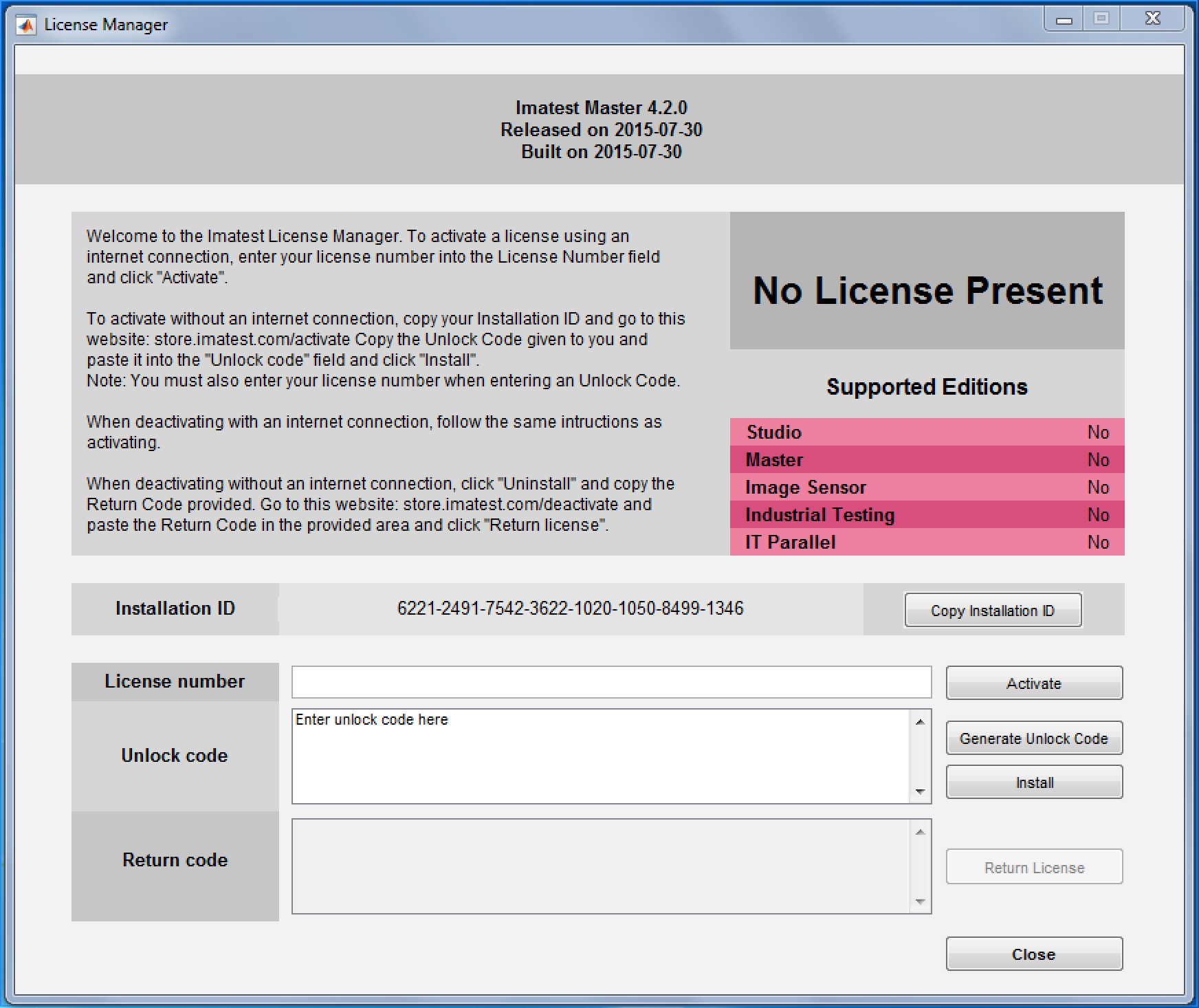This screenshot has height=1008, width=1199.
Task: Click the "Return code" label
Action: click(175, 860)
